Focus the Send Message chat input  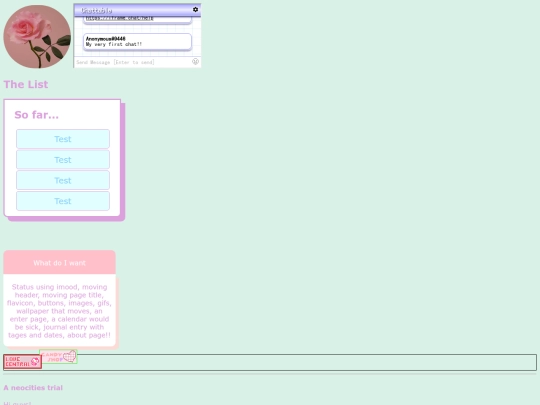click(x=133, y=62)
